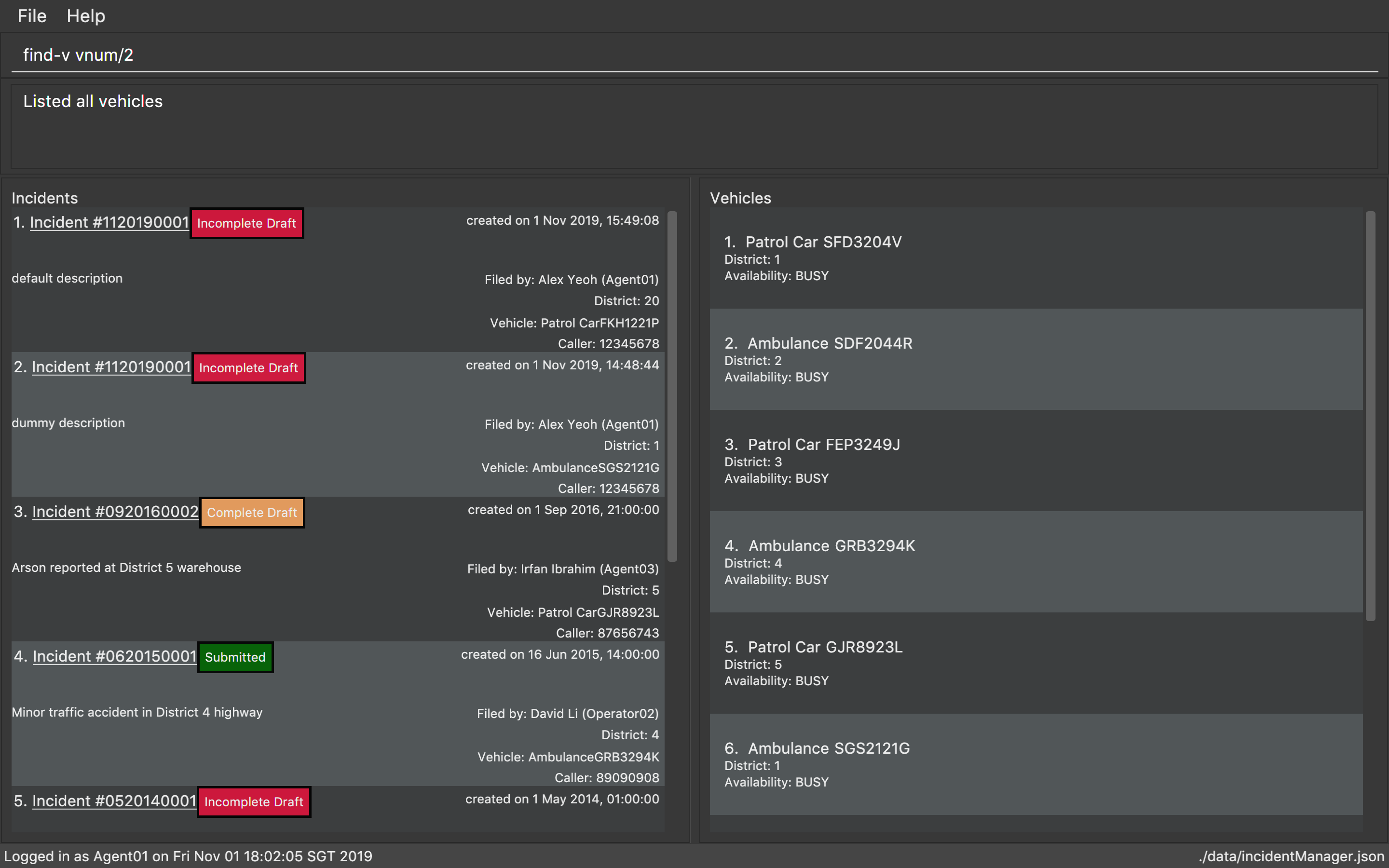Open Incident #0920160002 link
The width and height of the screenshot is (1389, 868).
coord(115,512)
